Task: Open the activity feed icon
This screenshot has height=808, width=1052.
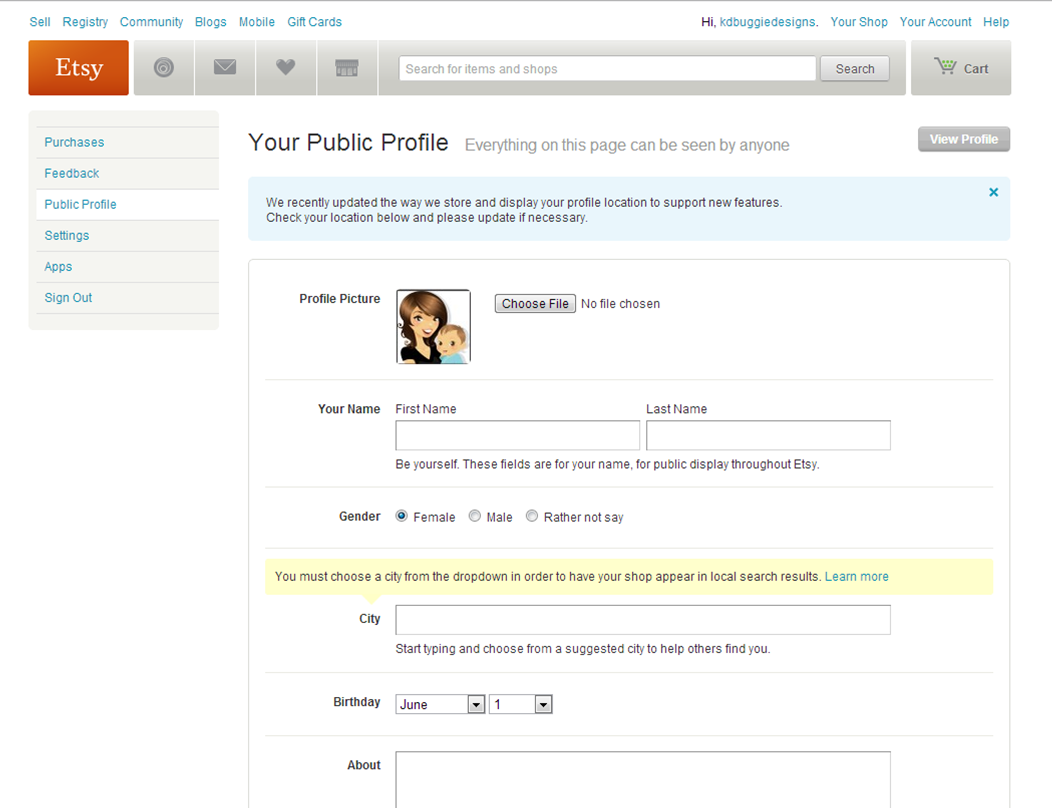Action: (x=163, y=67)
